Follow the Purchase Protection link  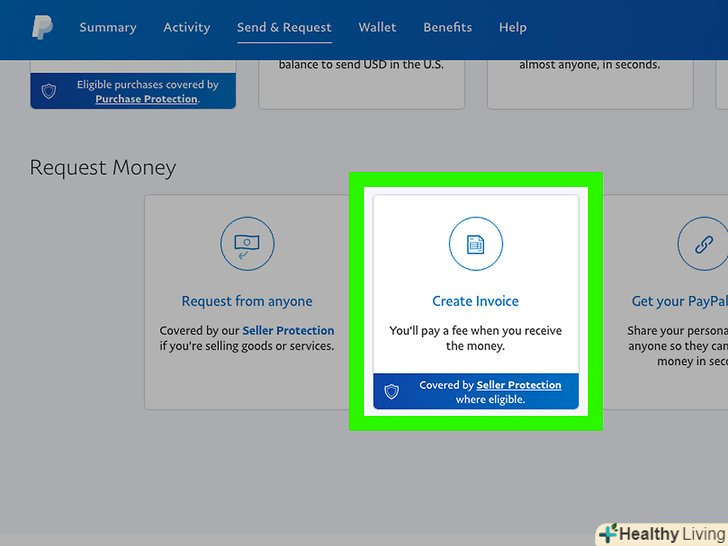point(146,99)
